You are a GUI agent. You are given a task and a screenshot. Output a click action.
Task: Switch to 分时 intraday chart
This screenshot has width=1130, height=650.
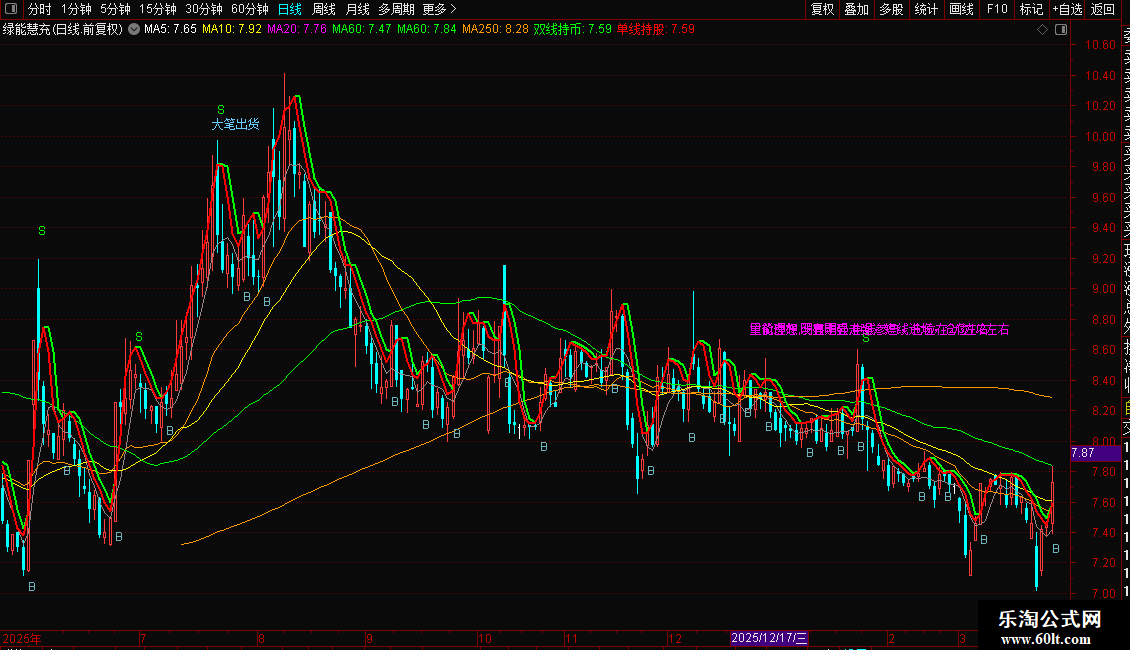click(40, 9)
